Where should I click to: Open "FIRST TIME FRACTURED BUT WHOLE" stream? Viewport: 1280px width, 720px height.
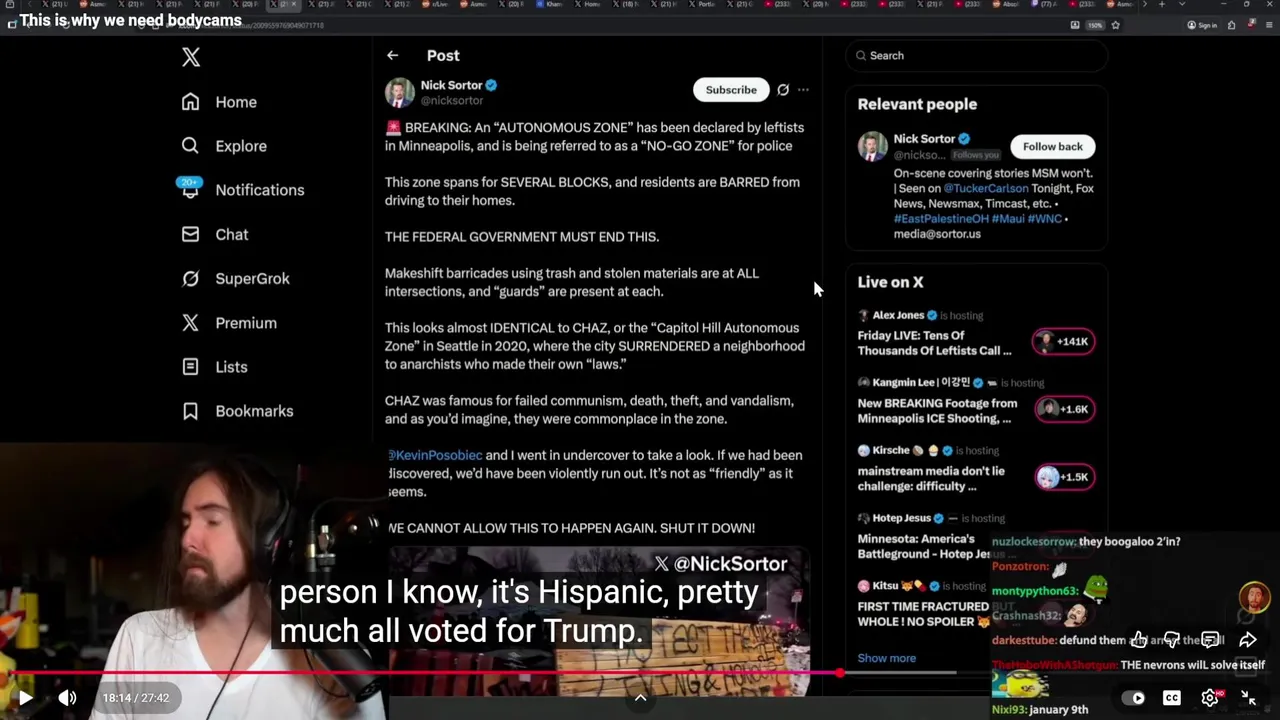(x=923, y=614)
